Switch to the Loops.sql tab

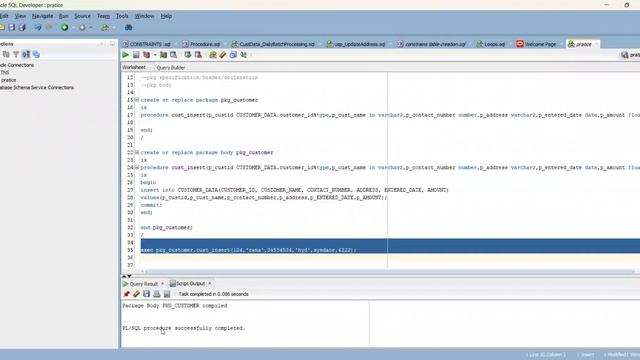point(491,44)
